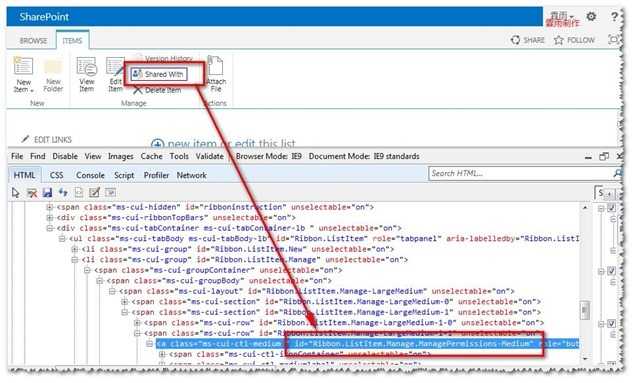
Task: Open the Validate menu
Action: 210,156
